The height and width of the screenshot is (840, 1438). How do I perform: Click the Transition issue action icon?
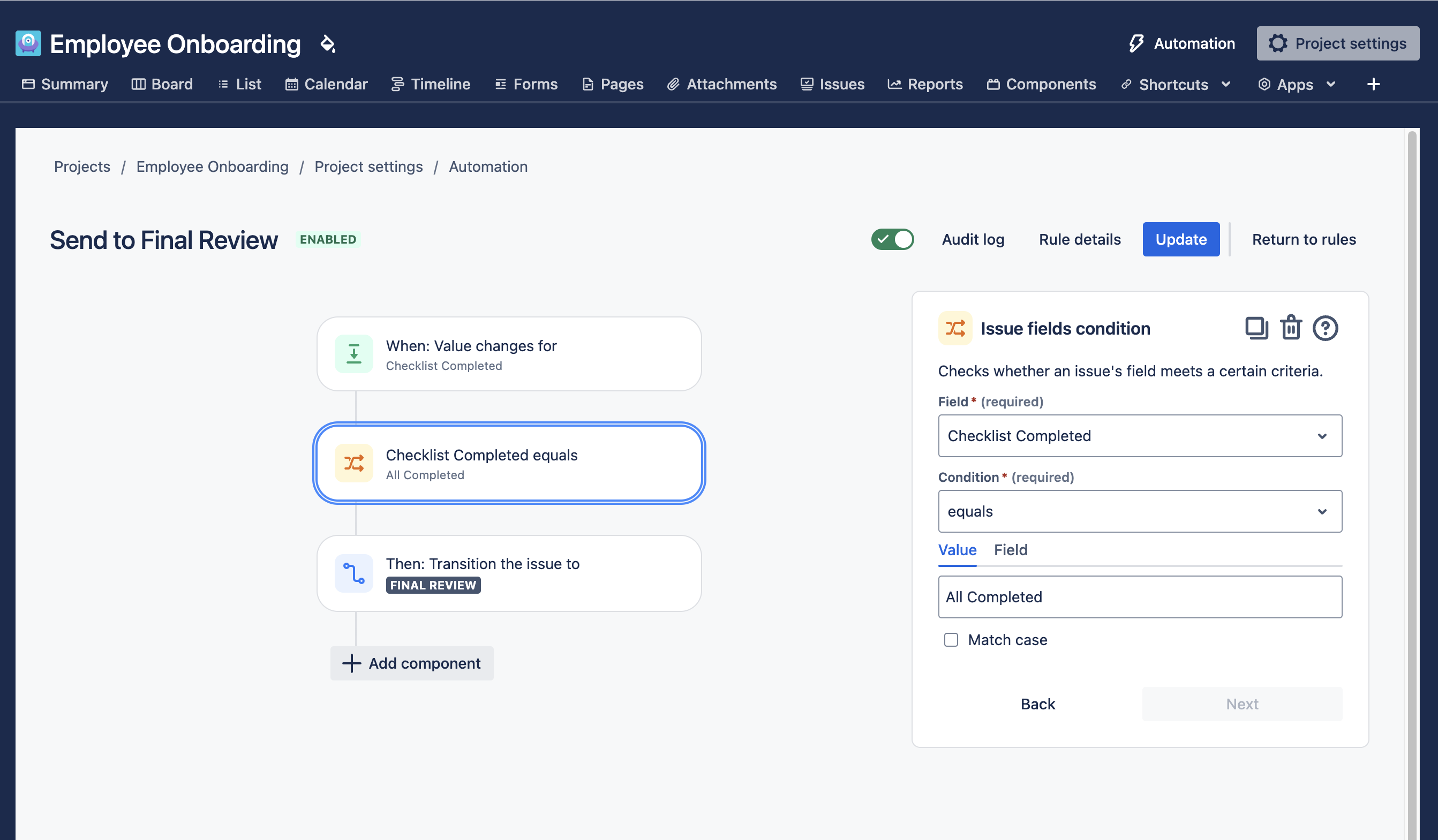[354, 573]
